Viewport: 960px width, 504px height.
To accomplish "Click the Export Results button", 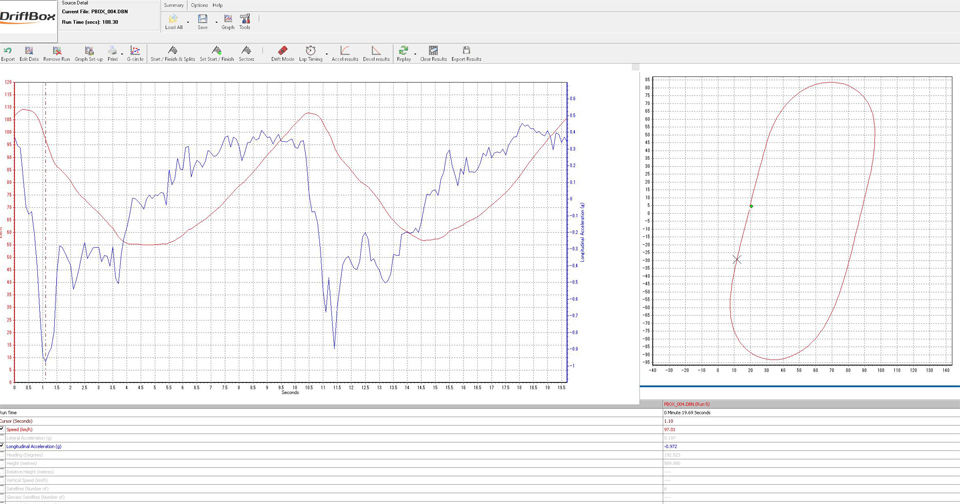I will click(466, 51).
